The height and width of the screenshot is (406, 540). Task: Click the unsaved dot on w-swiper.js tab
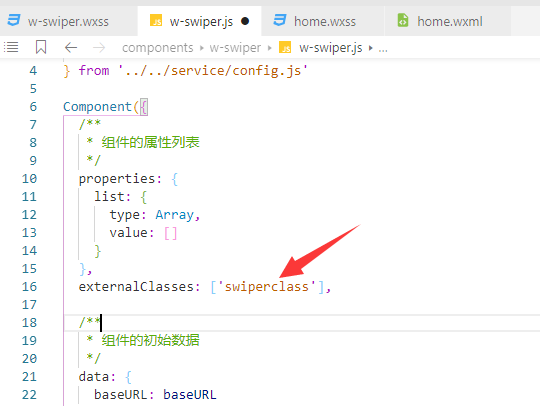(245, 21)
